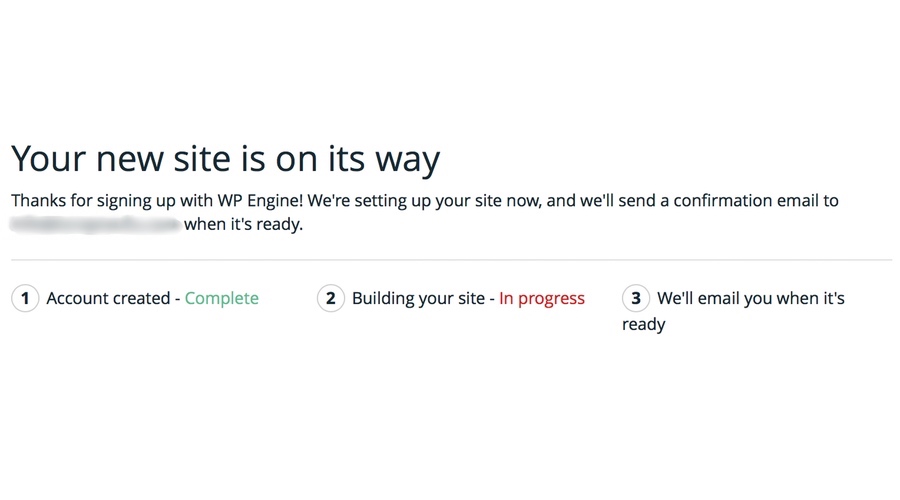Click the red In progress status
The image size is (900, 500).
(542, 299)
